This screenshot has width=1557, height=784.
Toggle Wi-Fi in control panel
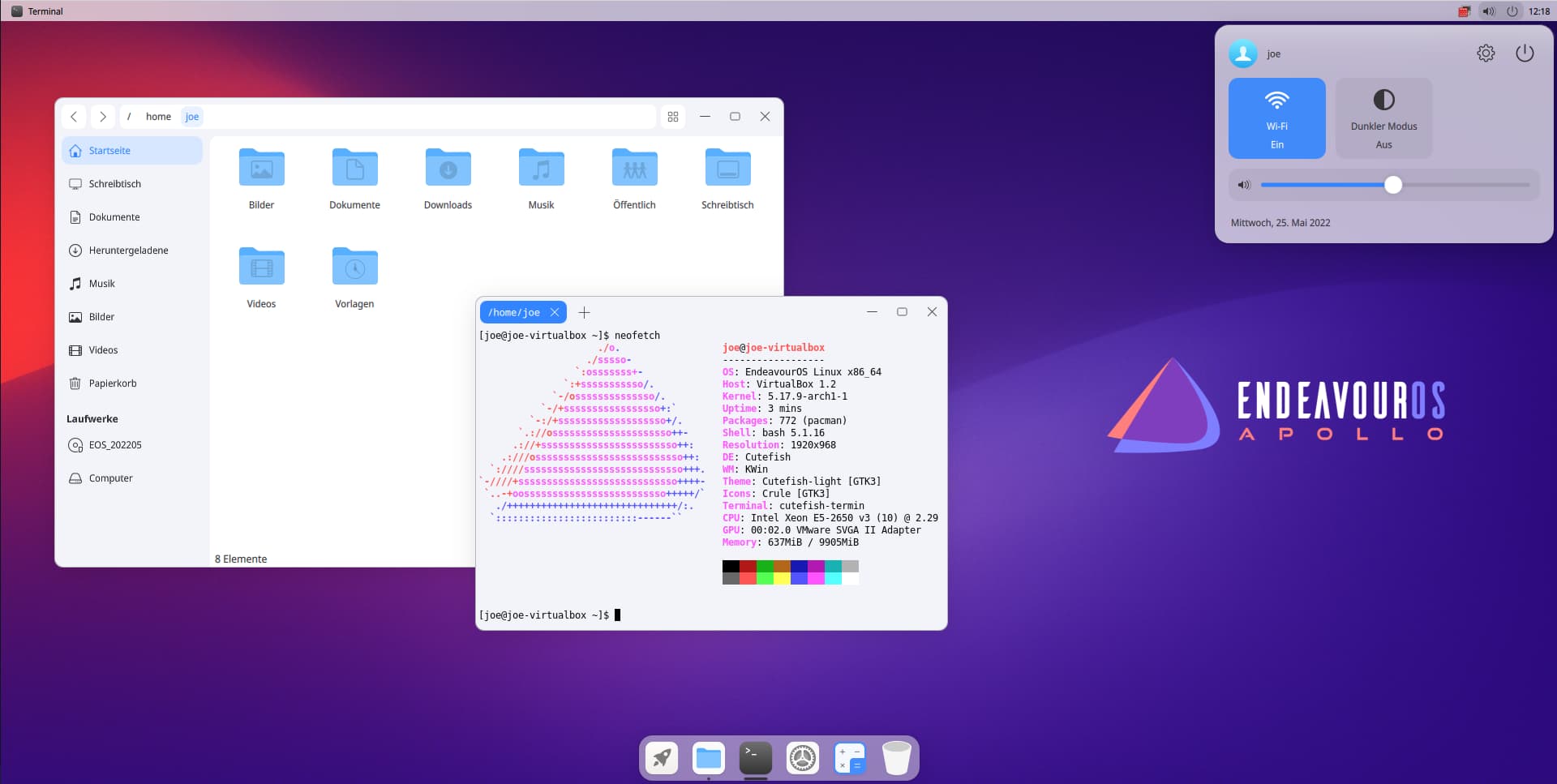1276,118
